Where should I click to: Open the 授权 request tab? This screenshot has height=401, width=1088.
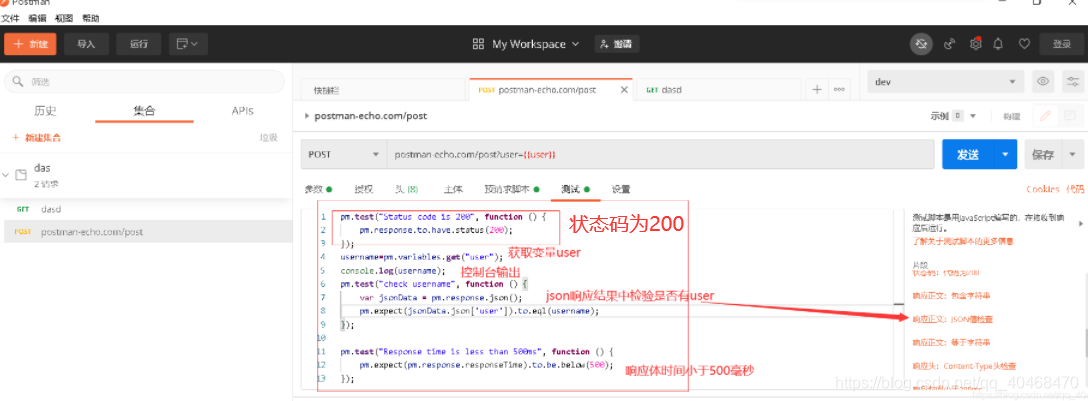[364, 189]
